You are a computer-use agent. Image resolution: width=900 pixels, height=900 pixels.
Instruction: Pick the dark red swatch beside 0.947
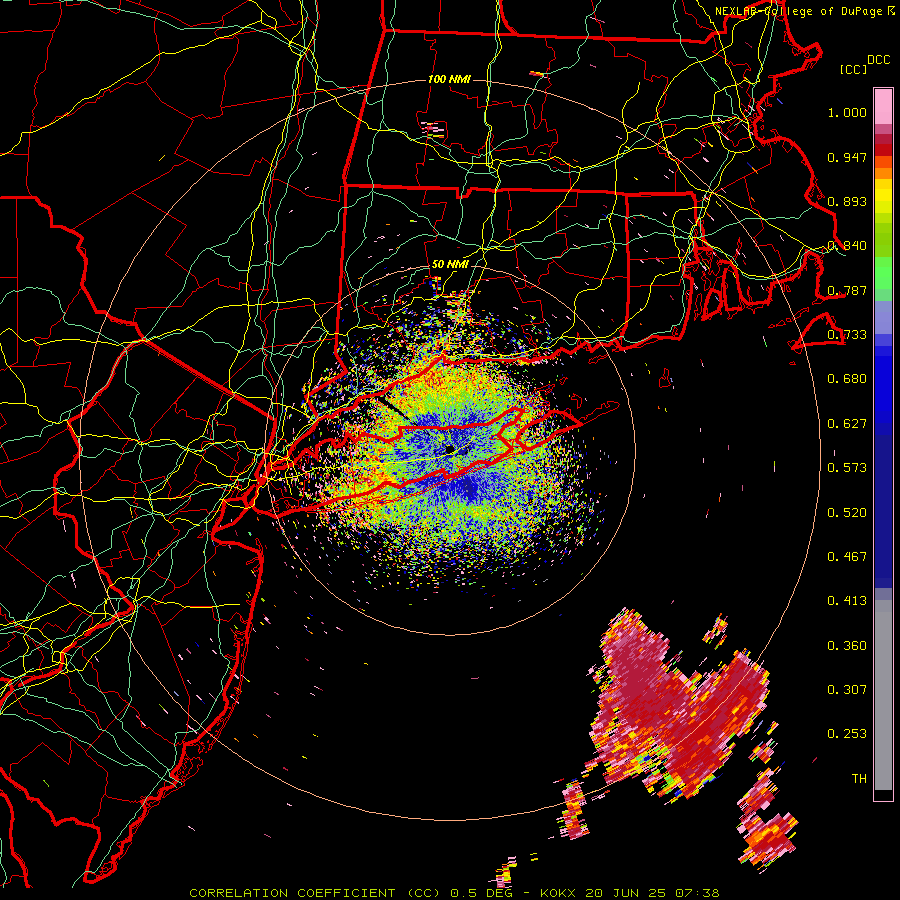(883, 150)
